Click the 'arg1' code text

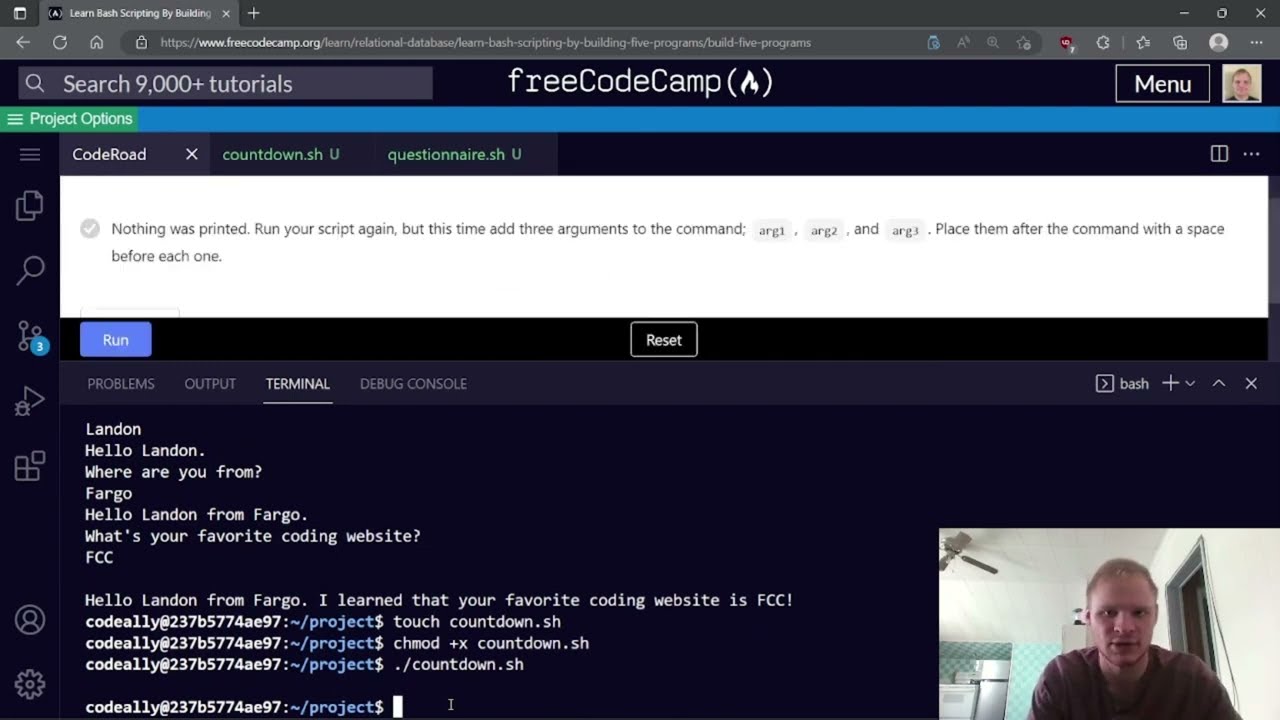click(771, 230)
